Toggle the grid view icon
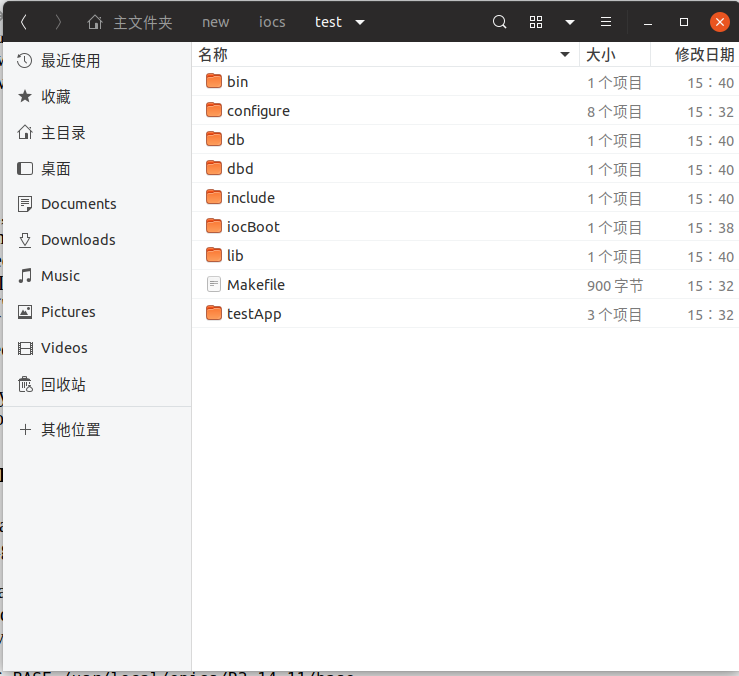 (536, 22)
